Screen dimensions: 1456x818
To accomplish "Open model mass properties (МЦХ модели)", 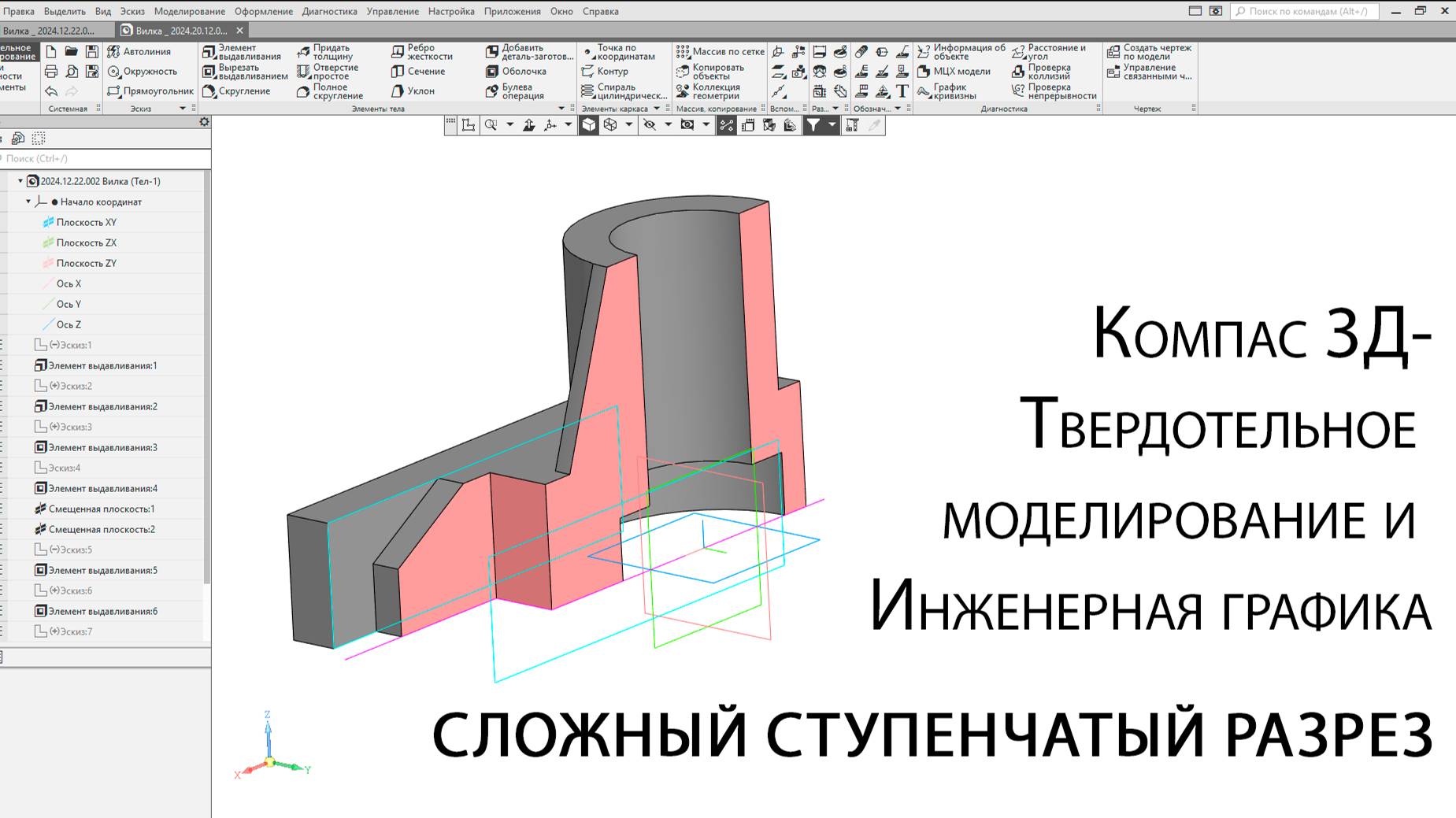I will pos(954,72).
